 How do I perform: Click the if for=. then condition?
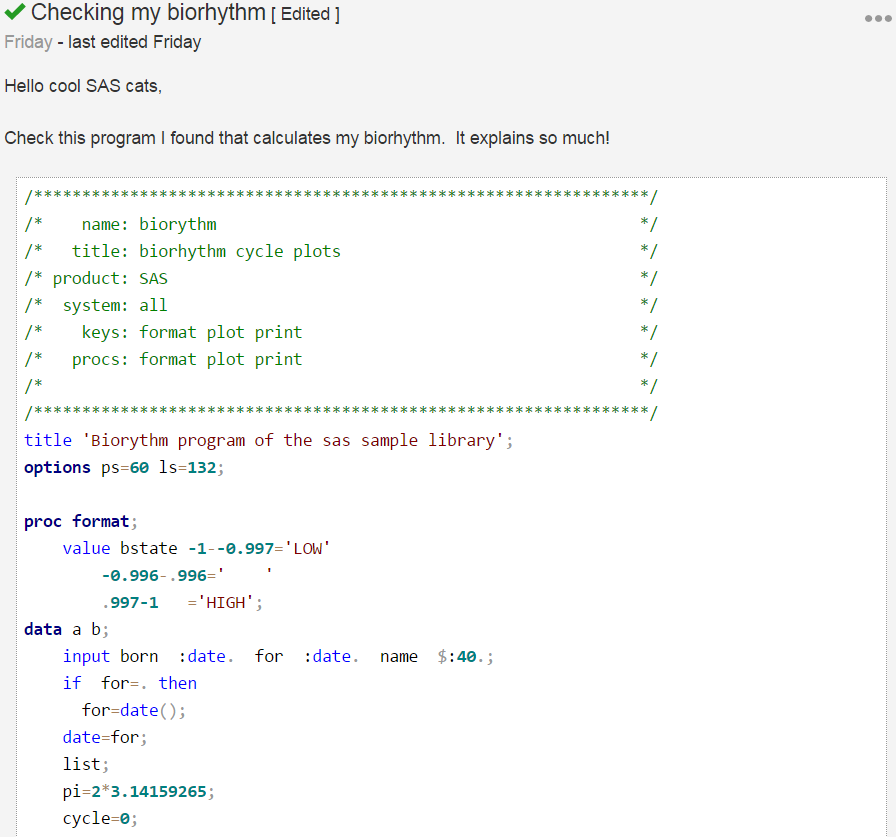pyautogui.click(x=130, y=683)
